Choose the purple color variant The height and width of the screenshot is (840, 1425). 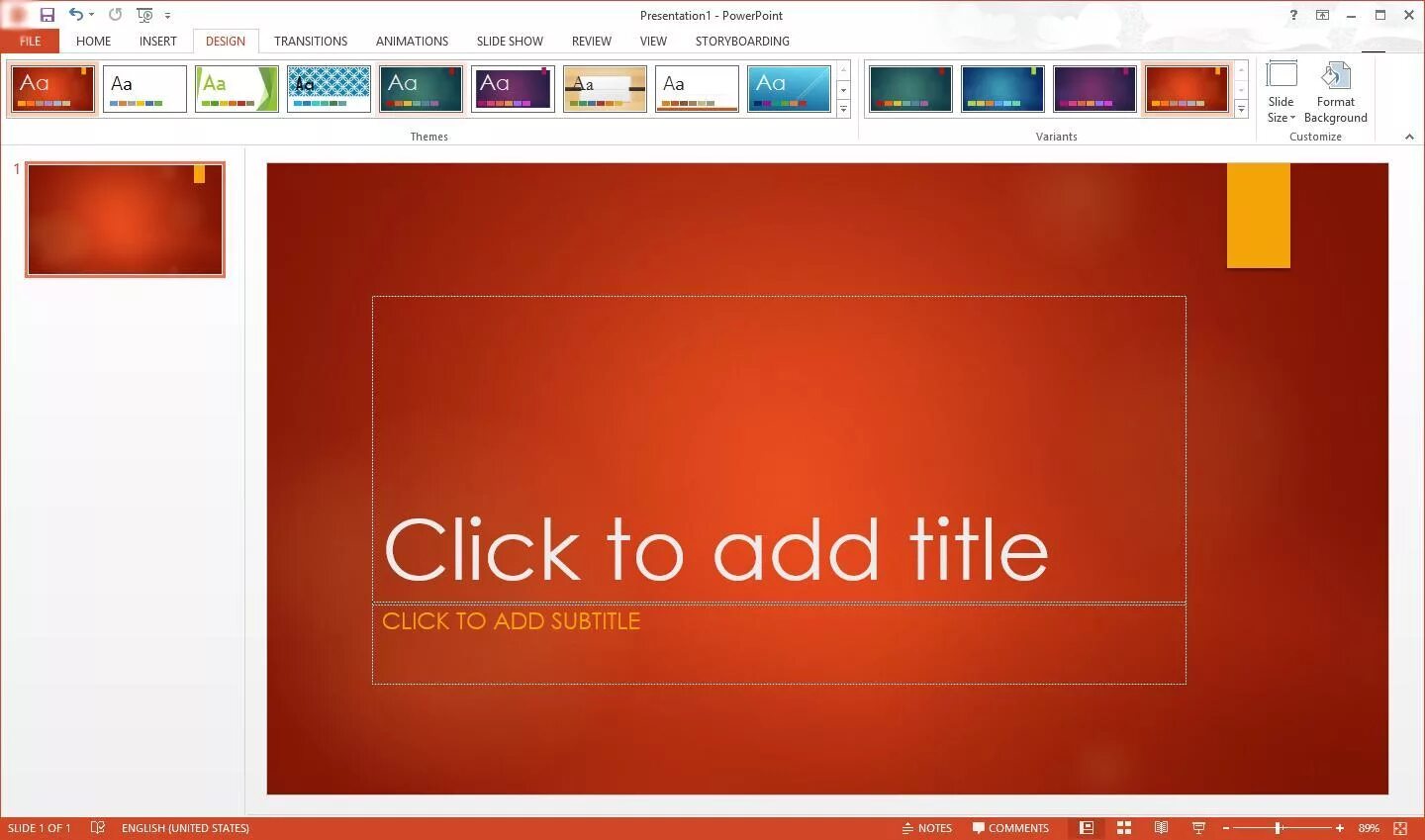1094,89
